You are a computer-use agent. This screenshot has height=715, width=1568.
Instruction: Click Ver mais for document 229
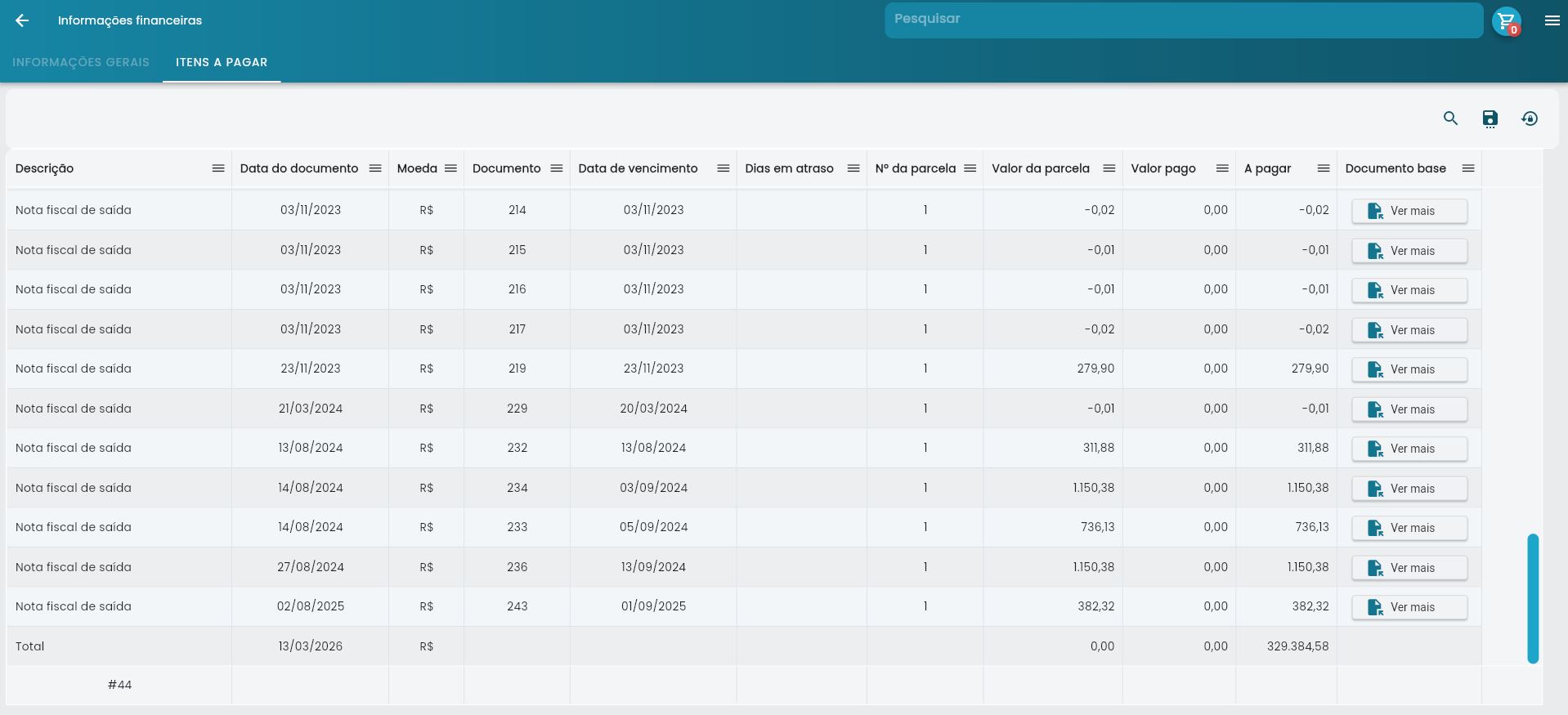[1409, 409]
